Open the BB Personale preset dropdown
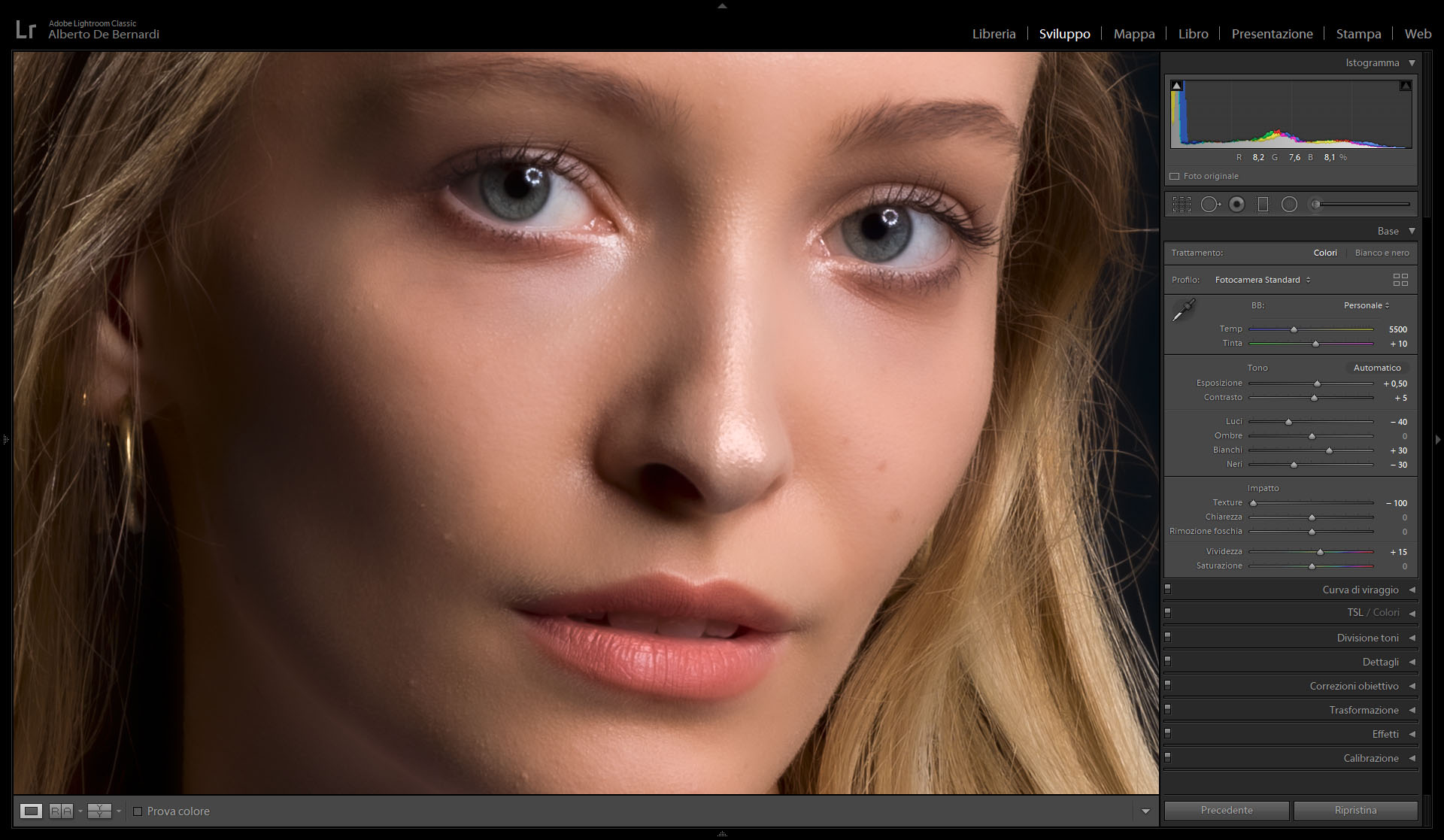Viewport: 1444px width, 840px height. click(1367, 305)
